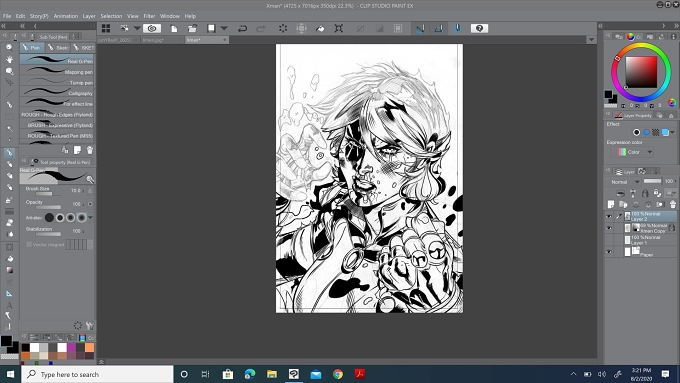
Task: Open the File menu
Action: click(x=7, y=16)
